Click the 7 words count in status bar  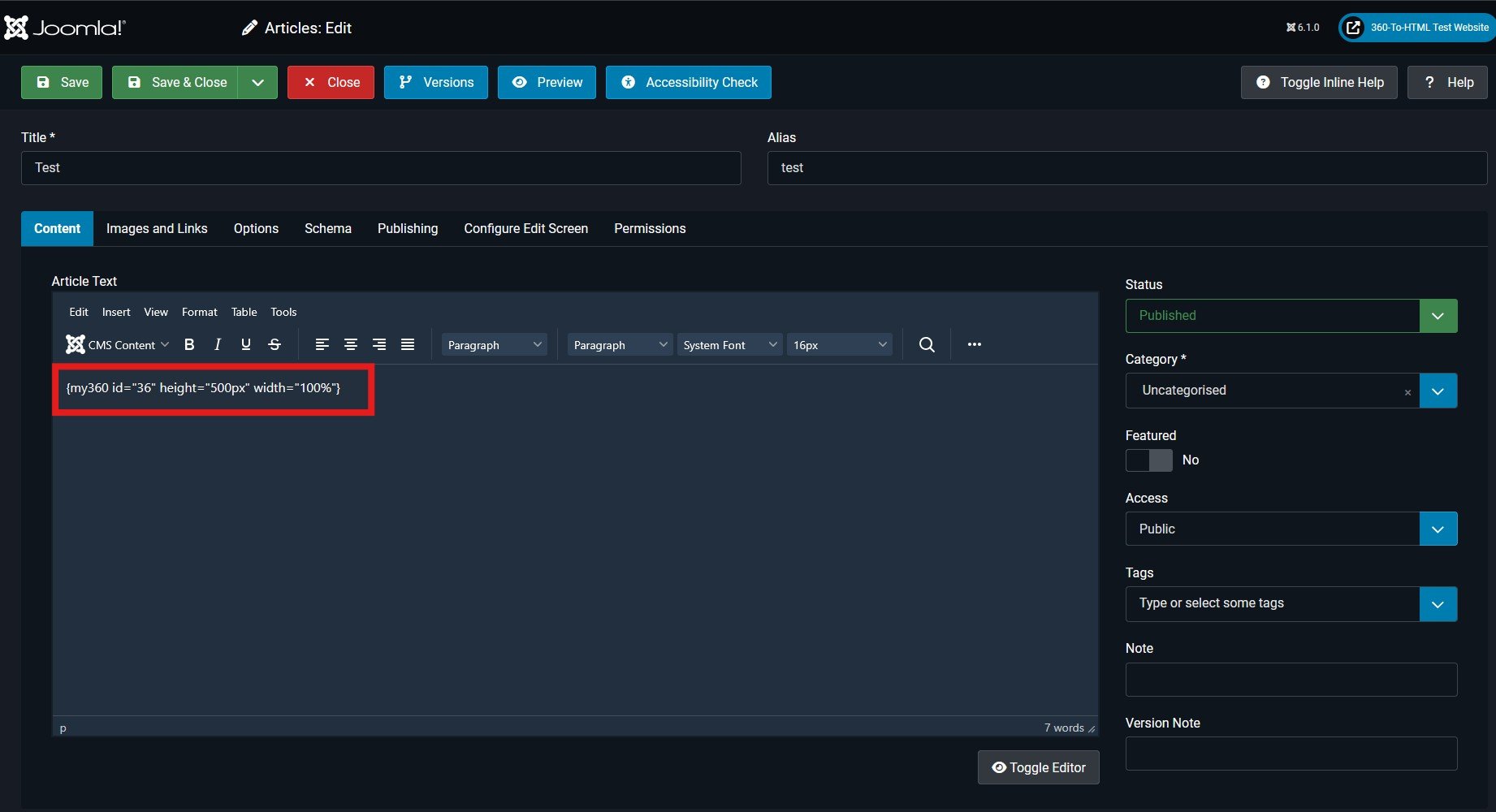pyautogui.click(x=1064, y=728)
